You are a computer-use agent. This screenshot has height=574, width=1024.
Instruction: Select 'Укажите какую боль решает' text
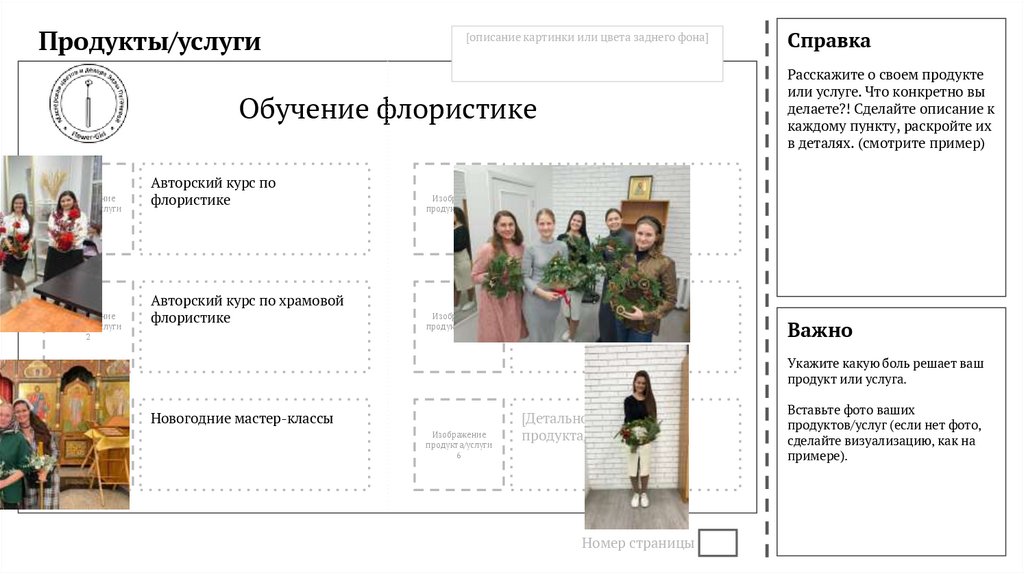(885, 371)
